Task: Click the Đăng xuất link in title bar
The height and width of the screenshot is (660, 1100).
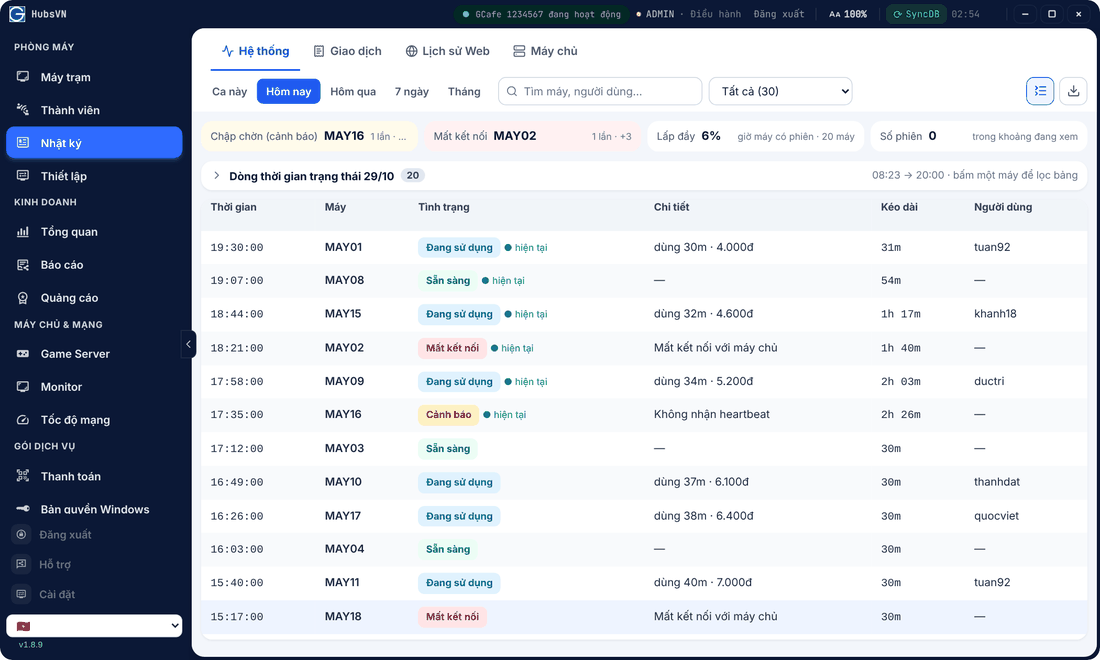Action: 779,14
